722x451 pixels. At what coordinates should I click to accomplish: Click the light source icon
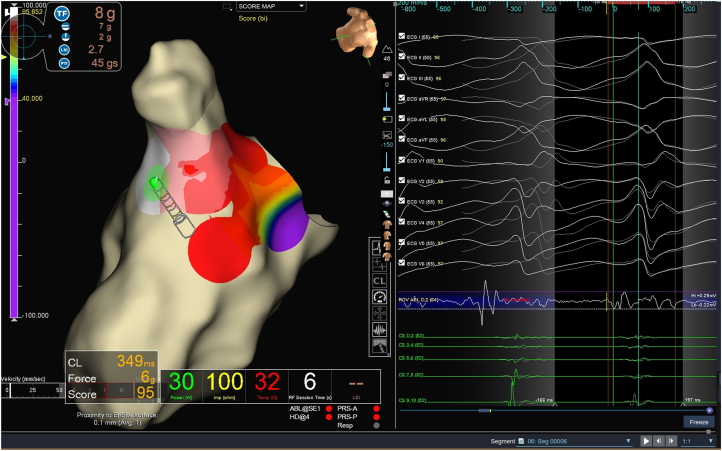click(386, 120)
